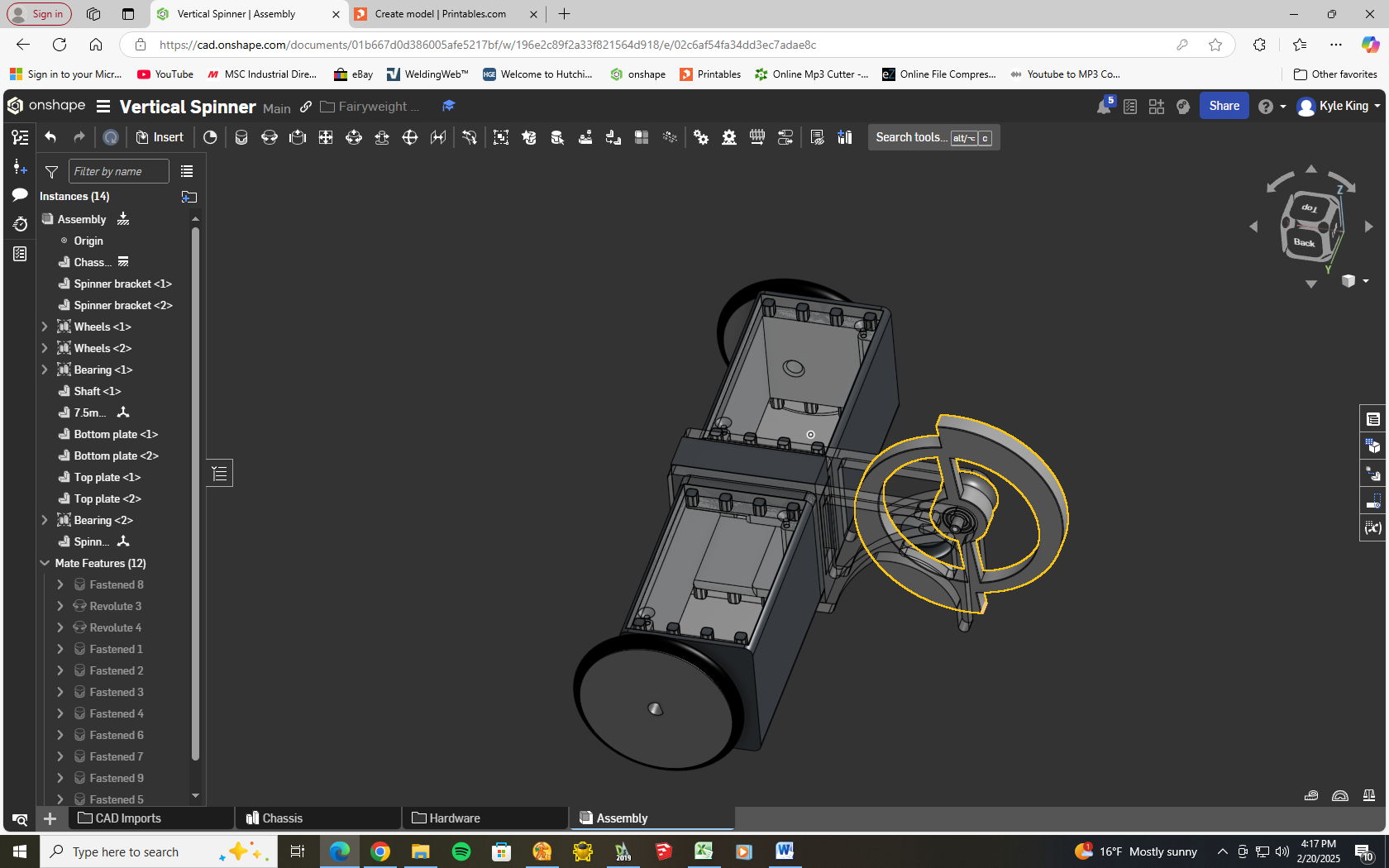
Task: Collapse the Mate Features section
Action: [x=45, y=563]
